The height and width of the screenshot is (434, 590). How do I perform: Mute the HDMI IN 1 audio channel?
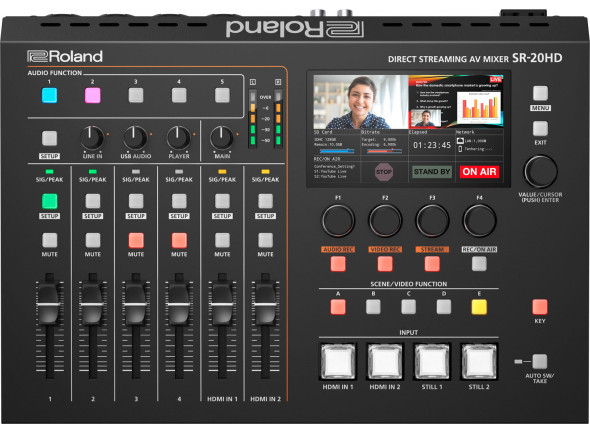click(x=222, y=240)
